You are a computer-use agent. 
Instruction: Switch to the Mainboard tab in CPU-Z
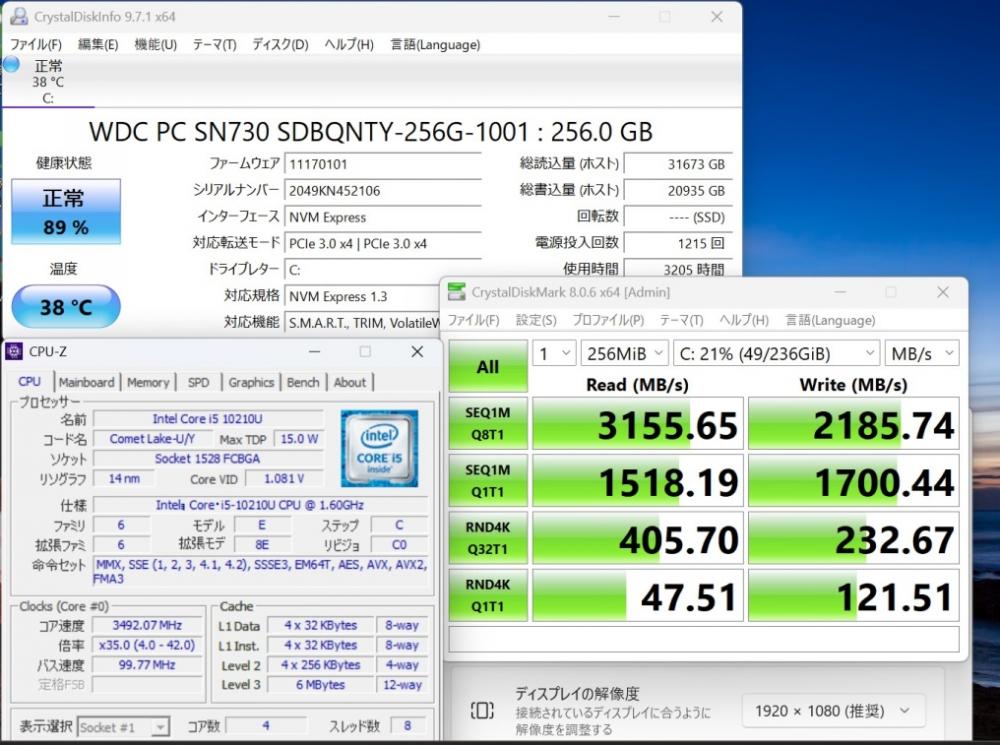point(86,382)
